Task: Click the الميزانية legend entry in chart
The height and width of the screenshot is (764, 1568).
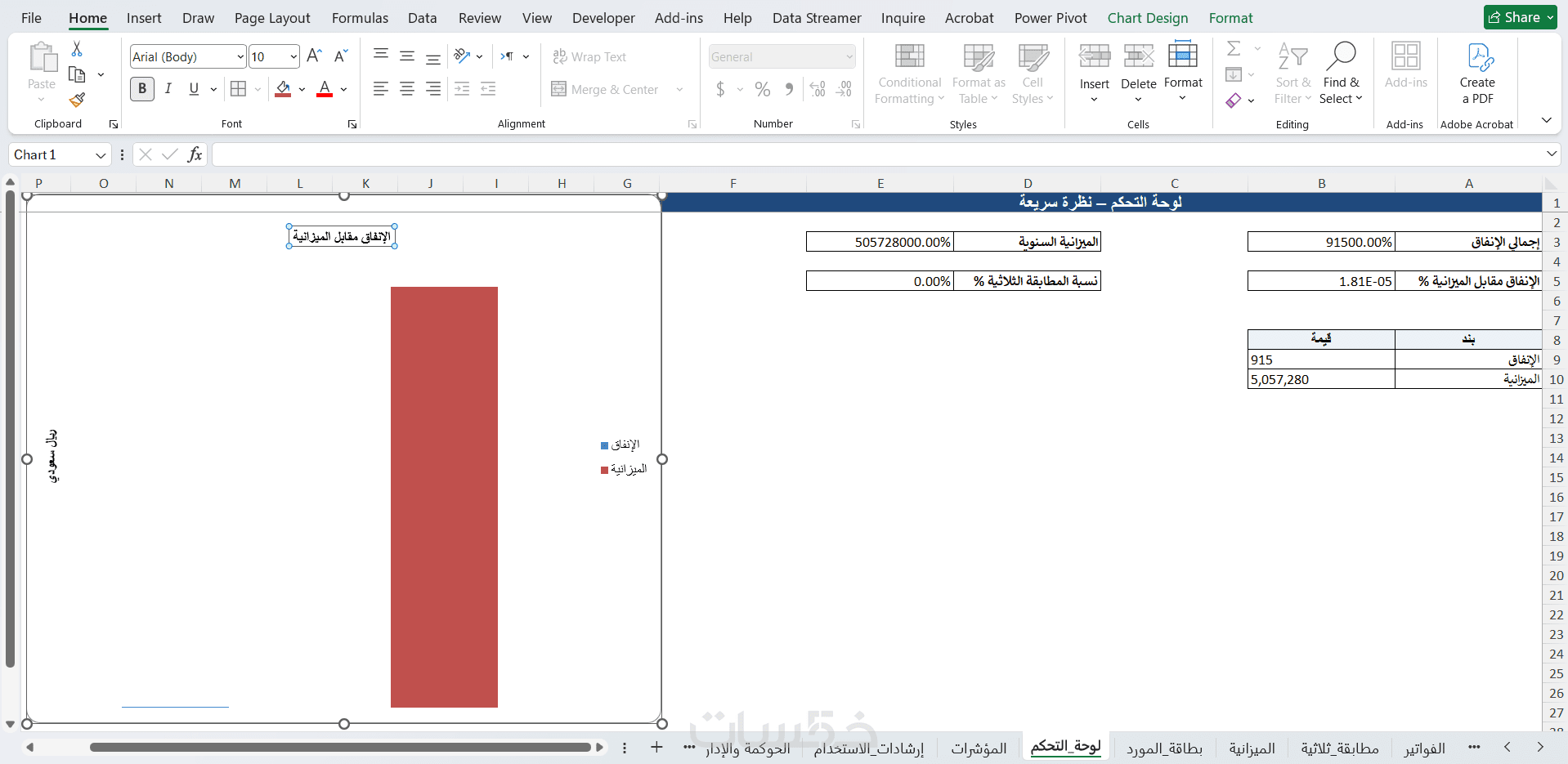Action: [624, 469]
